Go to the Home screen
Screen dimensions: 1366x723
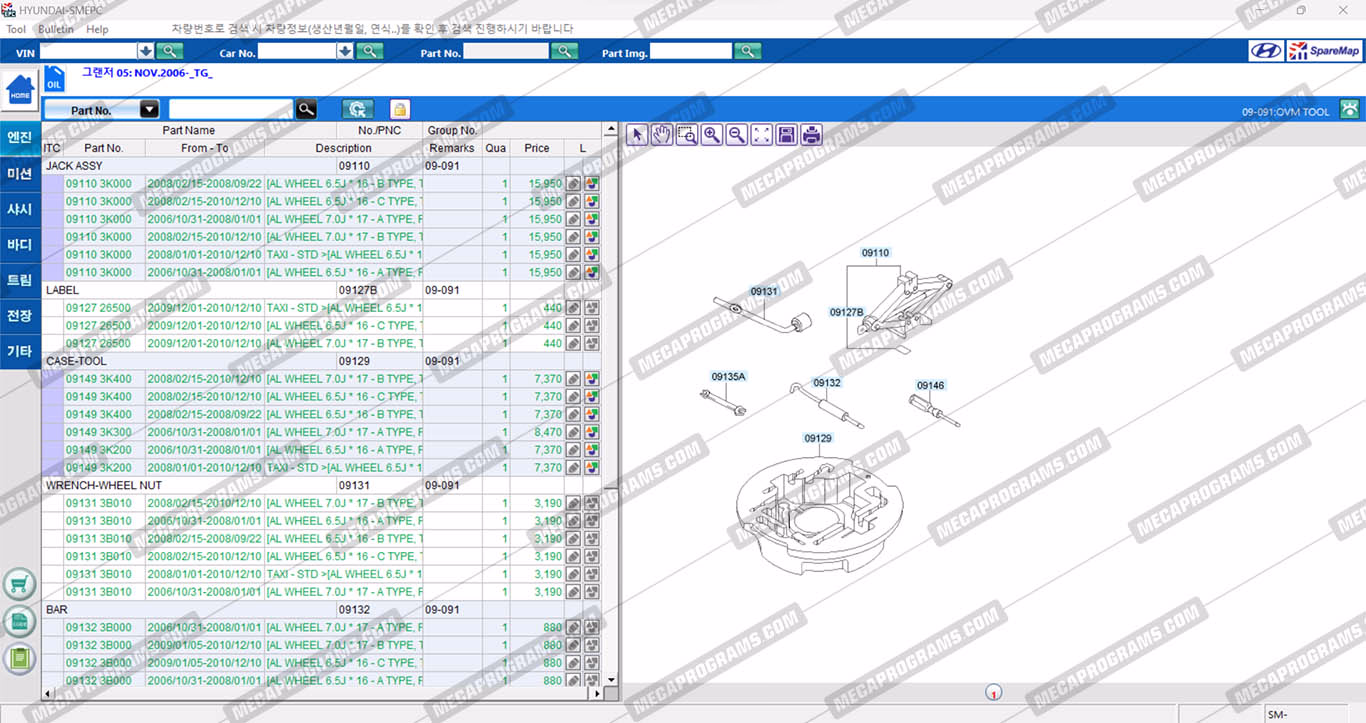pos(19,91)
